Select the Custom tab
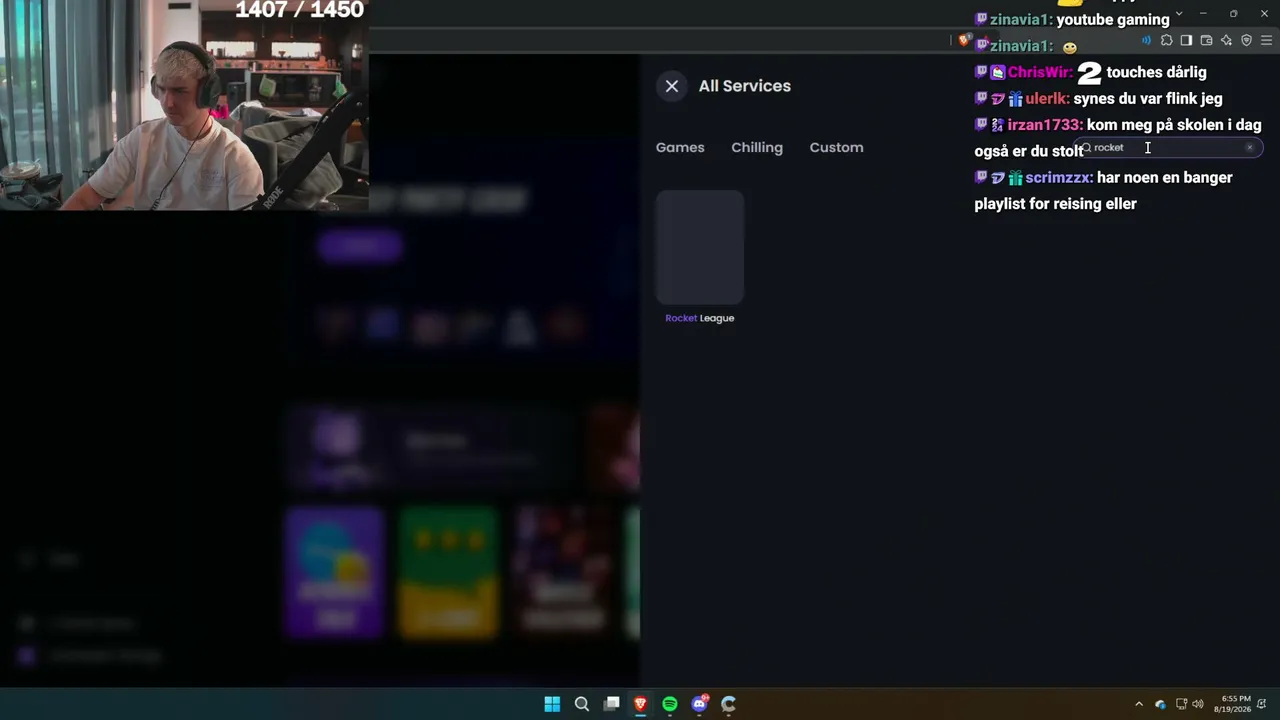The width and height of the screenshot is (1280, 720). point(836,147)
